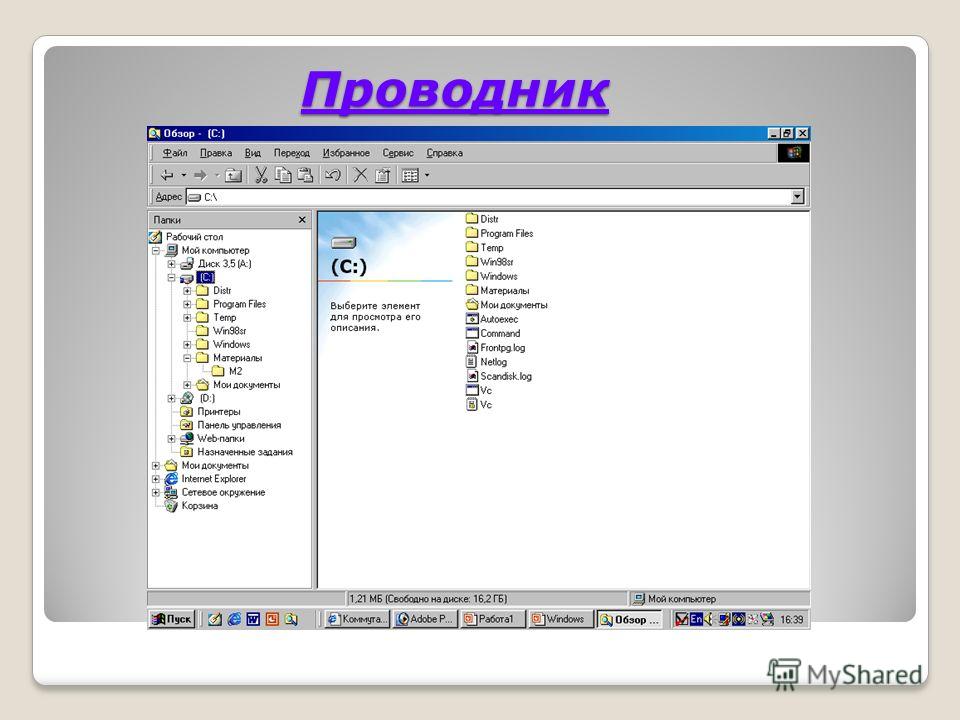This screenshot has width=960, height=720.
Task: Select Панель управления in the tree
Action: click(239, 426)
